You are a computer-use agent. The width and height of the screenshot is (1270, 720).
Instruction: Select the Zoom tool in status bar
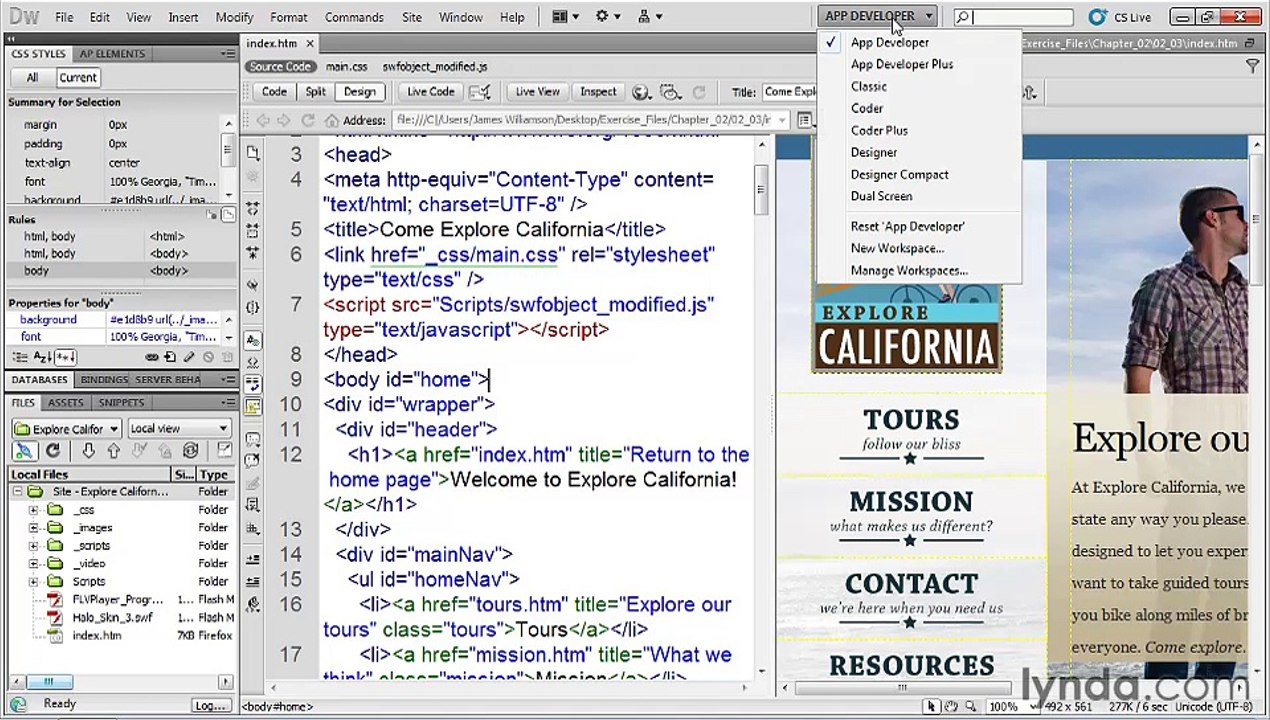[969, 707]
